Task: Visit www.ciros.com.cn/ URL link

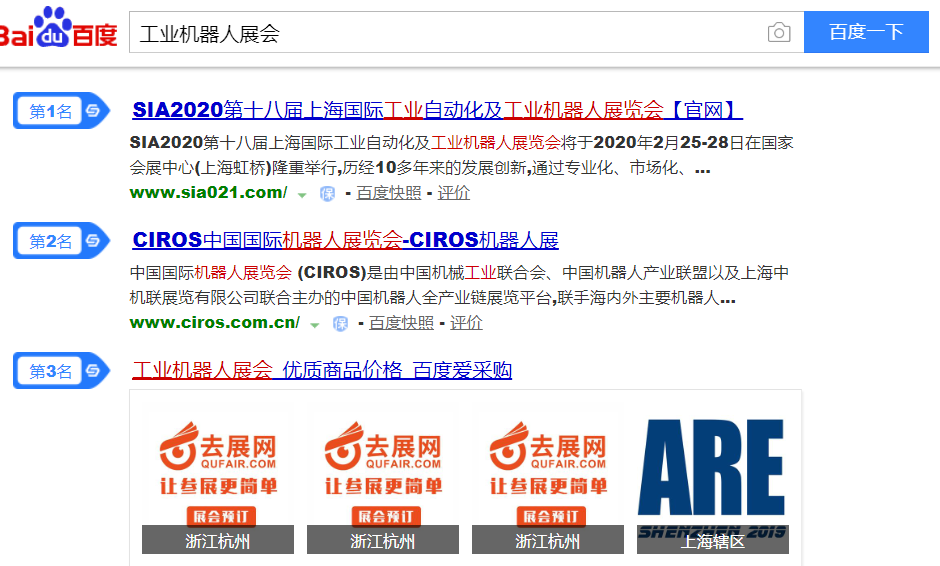Action: (x=215, y=323)
